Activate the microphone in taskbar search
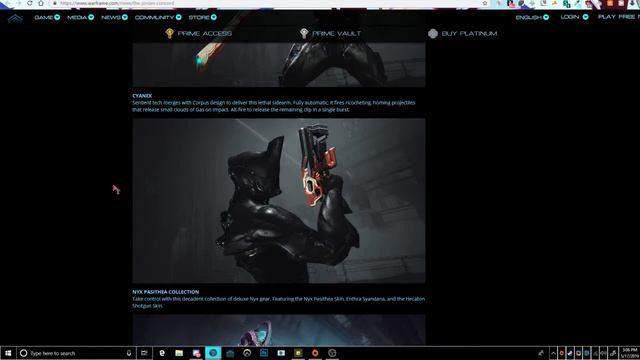 [129, 353]
